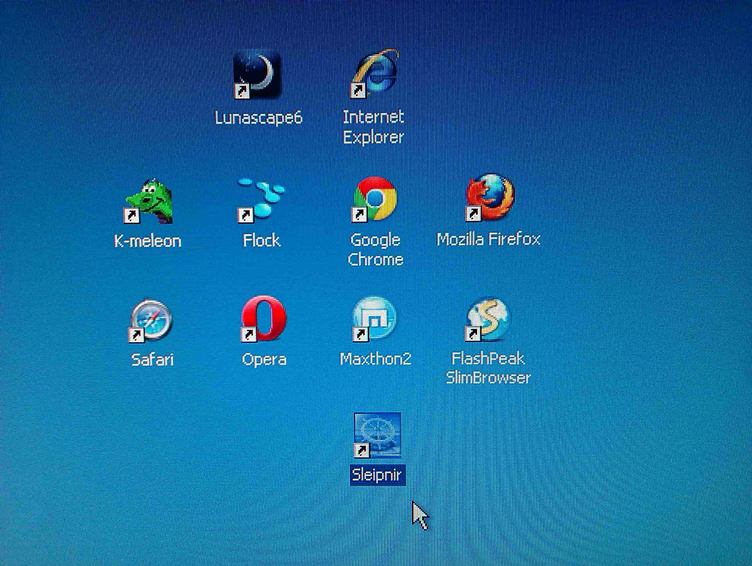752x566 pixels.
Task: Select the Google Chrome shortcut icon
Action: pos(375,199)
